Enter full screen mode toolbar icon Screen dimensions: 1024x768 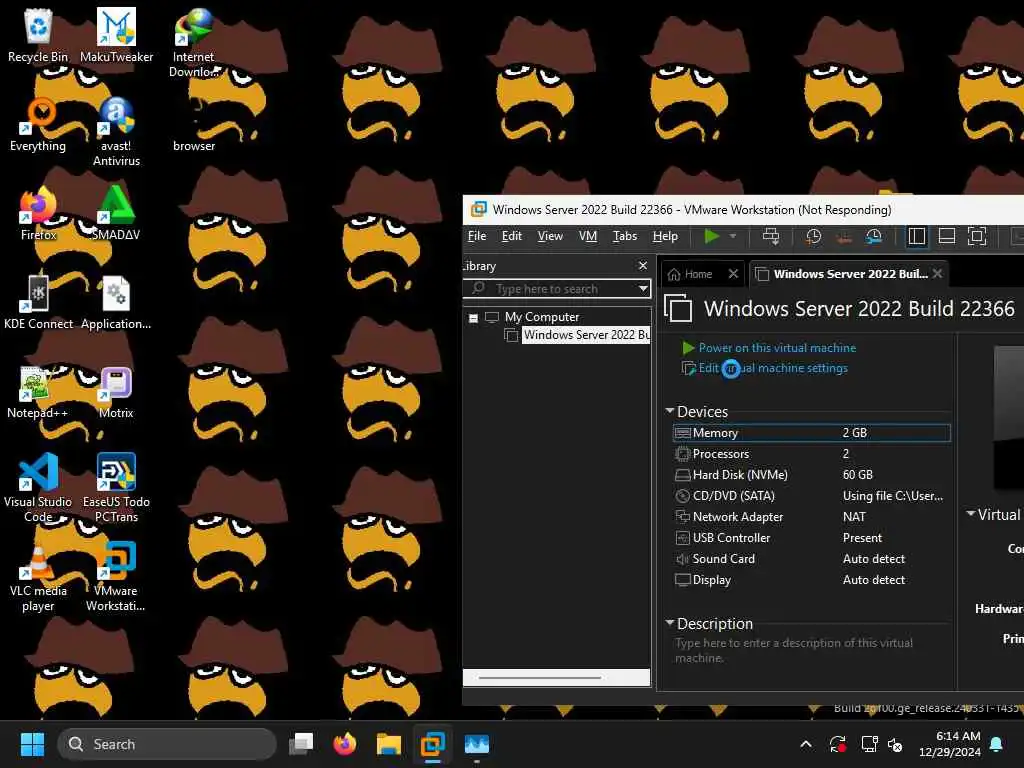click(x=976, y=236)
